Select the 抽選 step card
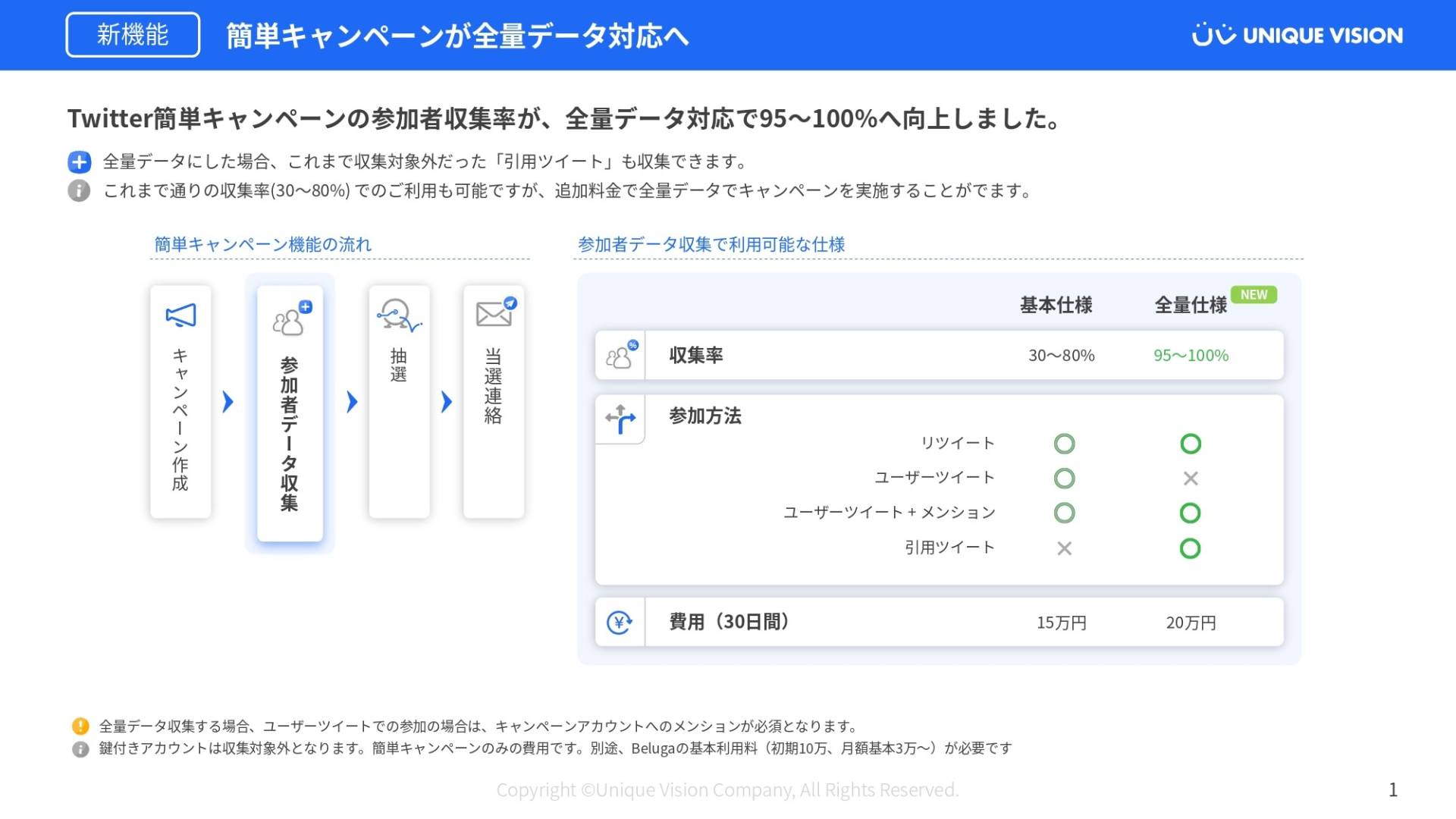The width and height of the screenshot is (1456, 819). pyautogui.click(x=399, y=402)
